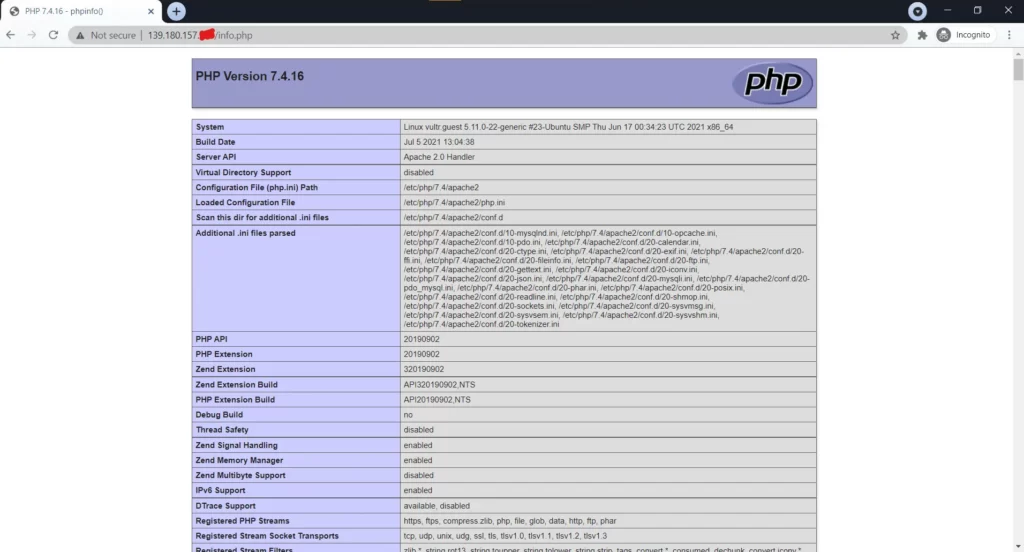Click the PHP Version 7.4.16 heading
Screen dimensions: 1024x552
click(245, 76)
